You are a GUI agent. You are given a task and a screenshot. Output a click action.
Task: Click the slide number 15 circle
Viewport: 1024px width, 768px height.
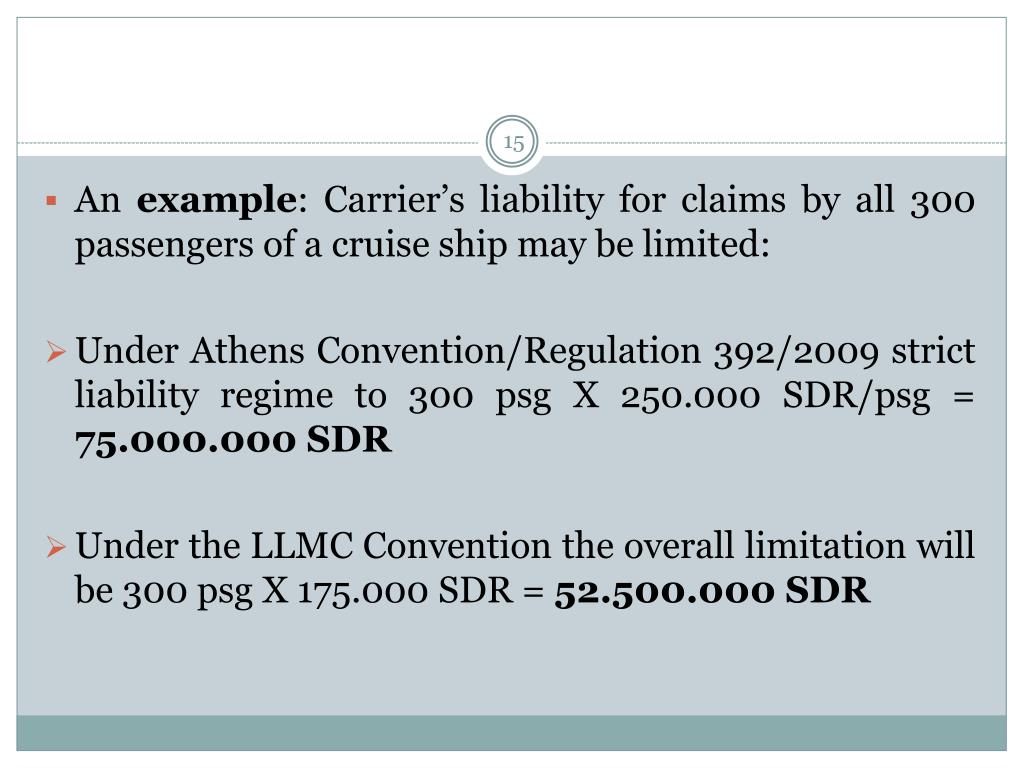tap(513, 142)
